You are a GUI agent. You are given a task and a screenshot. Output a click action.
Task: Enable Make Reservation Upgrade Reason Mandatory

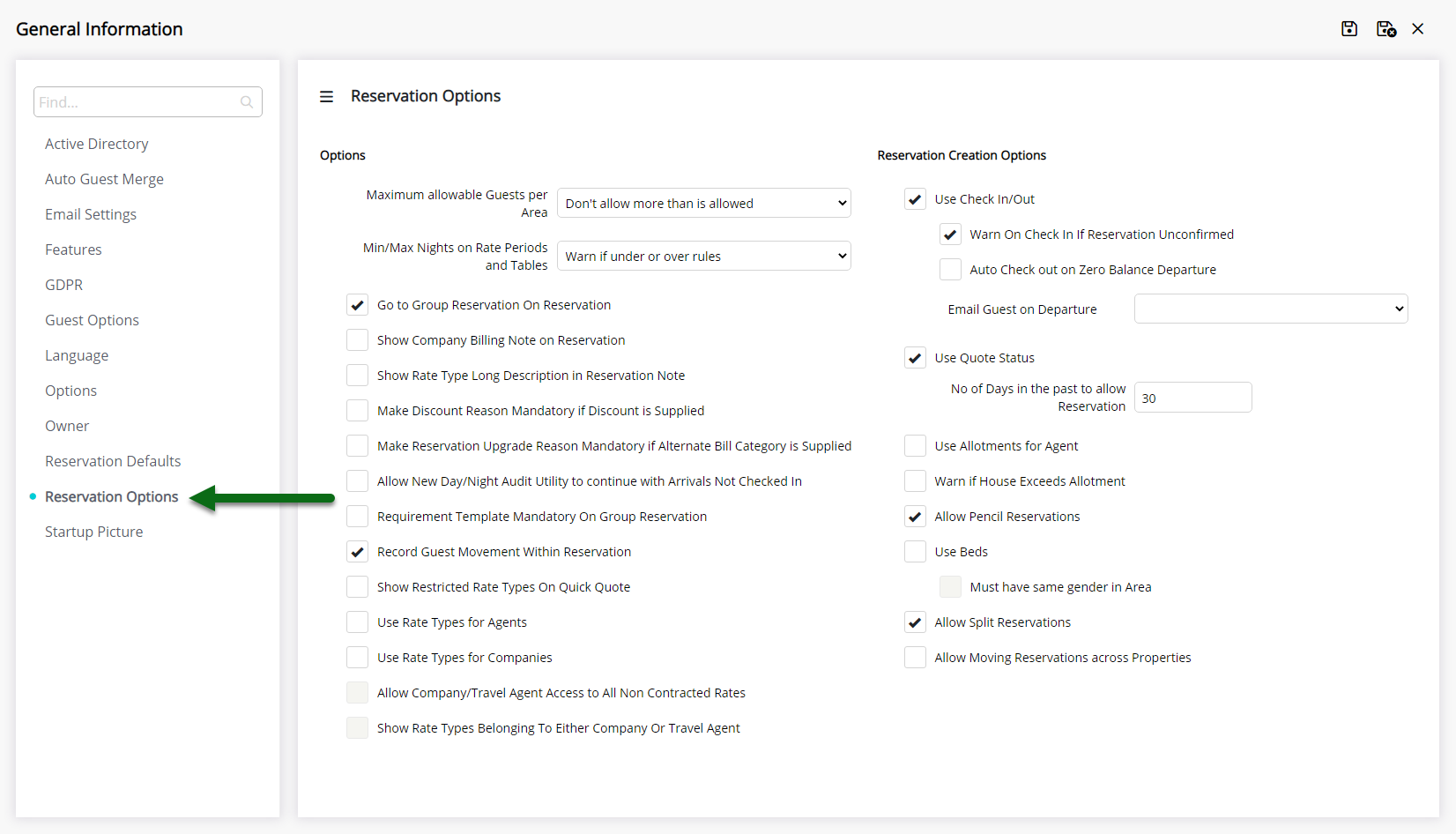pos(357,446)
